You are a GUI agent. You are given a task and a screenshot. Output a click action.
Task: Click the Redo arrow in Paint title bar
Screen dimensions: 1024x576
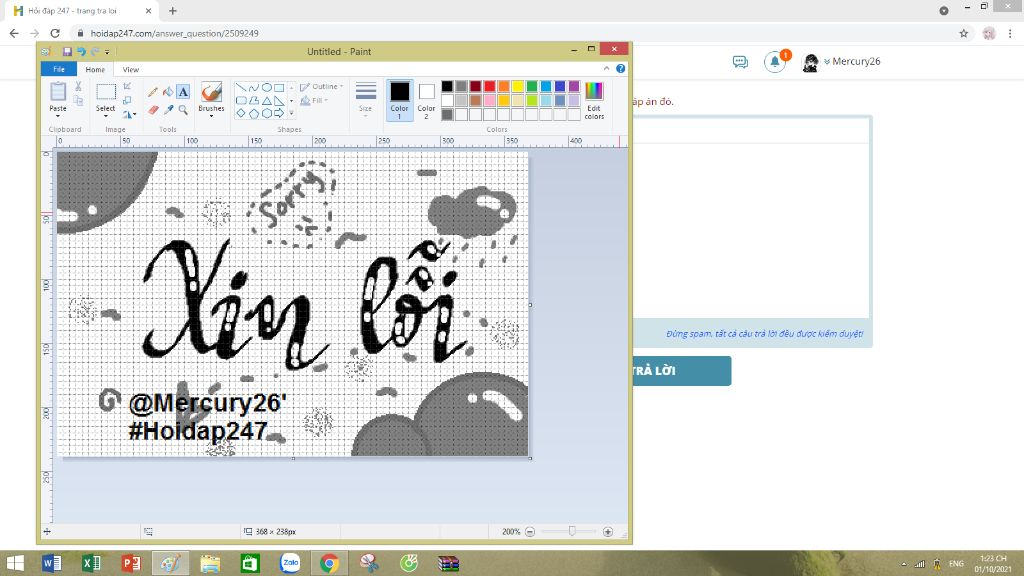95,52
